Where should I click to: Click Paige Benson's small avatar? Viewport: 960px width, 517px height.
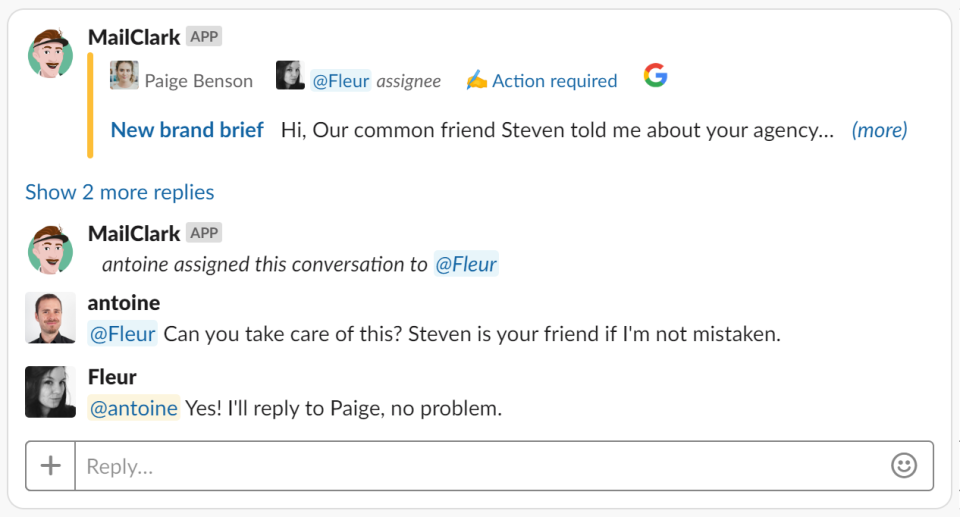pos(124,76)
